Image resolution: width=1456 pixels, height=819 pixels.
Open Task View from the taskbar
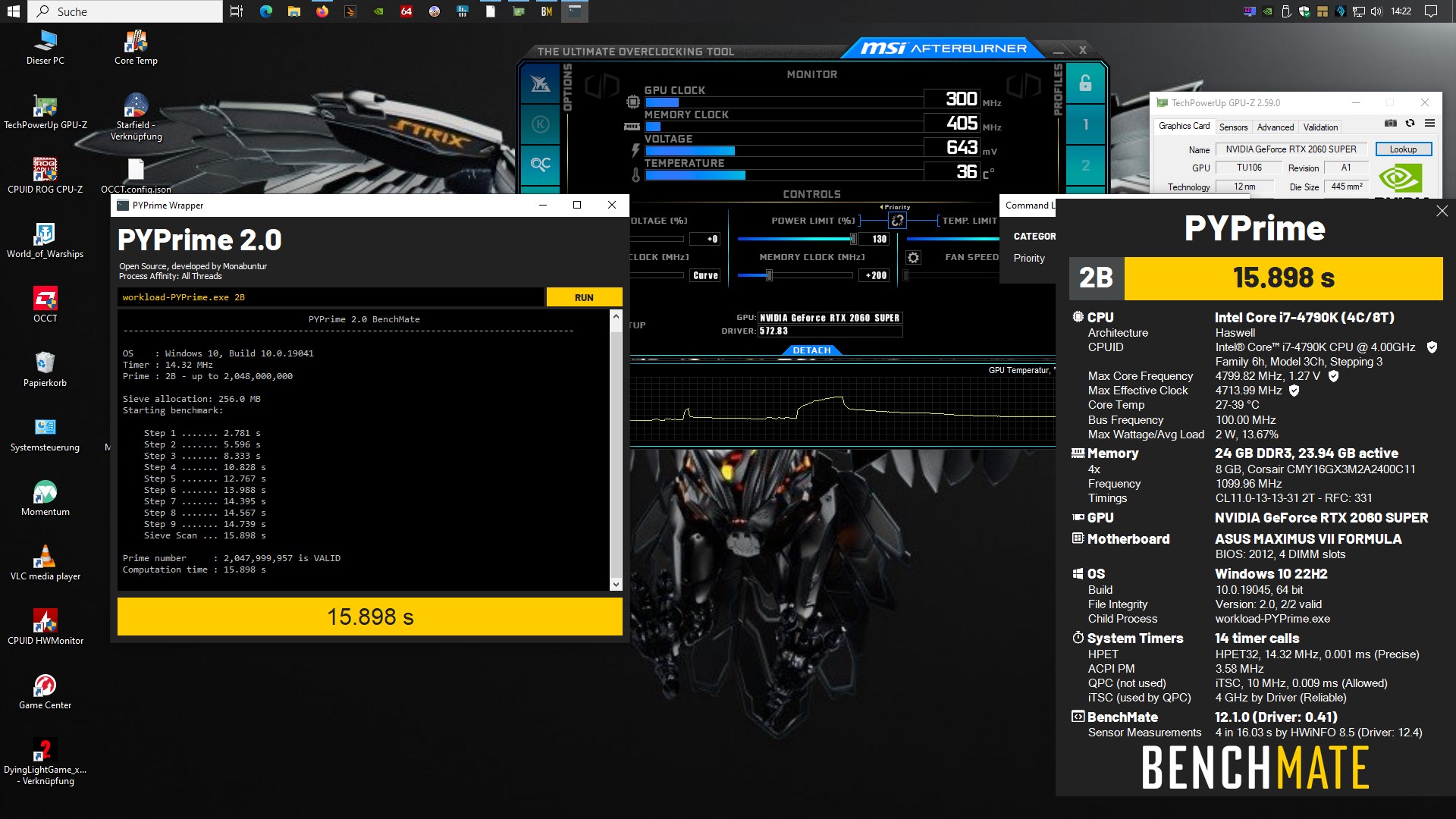click(x=237, y=11)
